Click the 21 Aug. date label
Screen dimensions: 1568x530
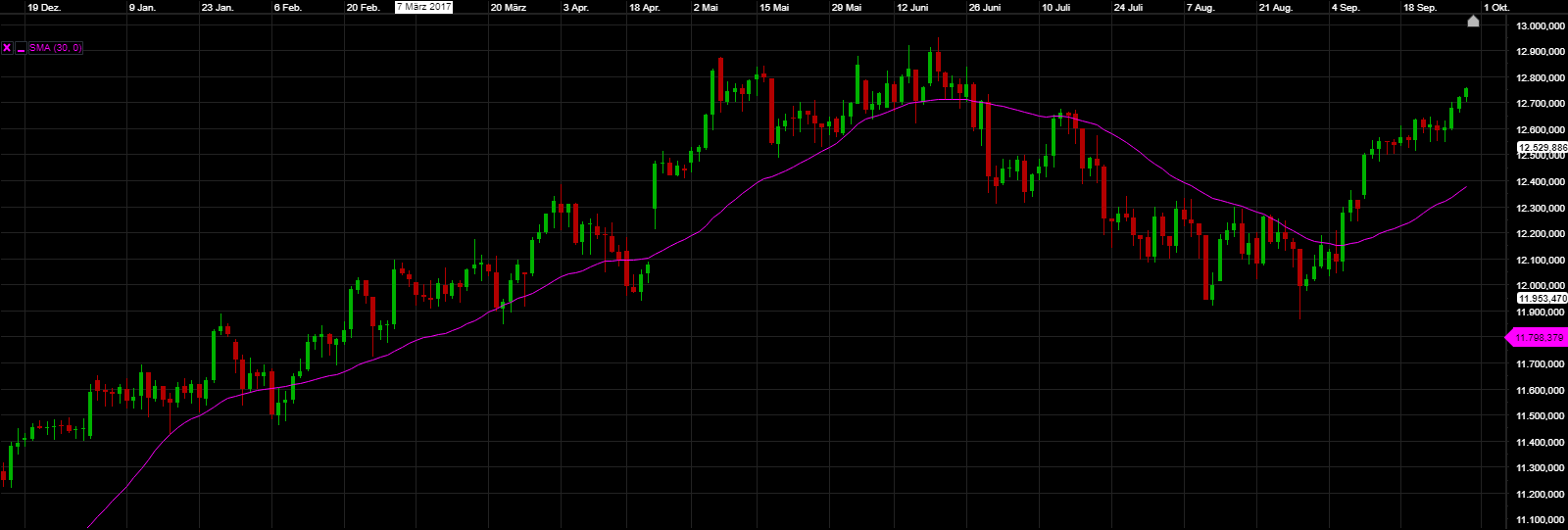point(1276,8)
